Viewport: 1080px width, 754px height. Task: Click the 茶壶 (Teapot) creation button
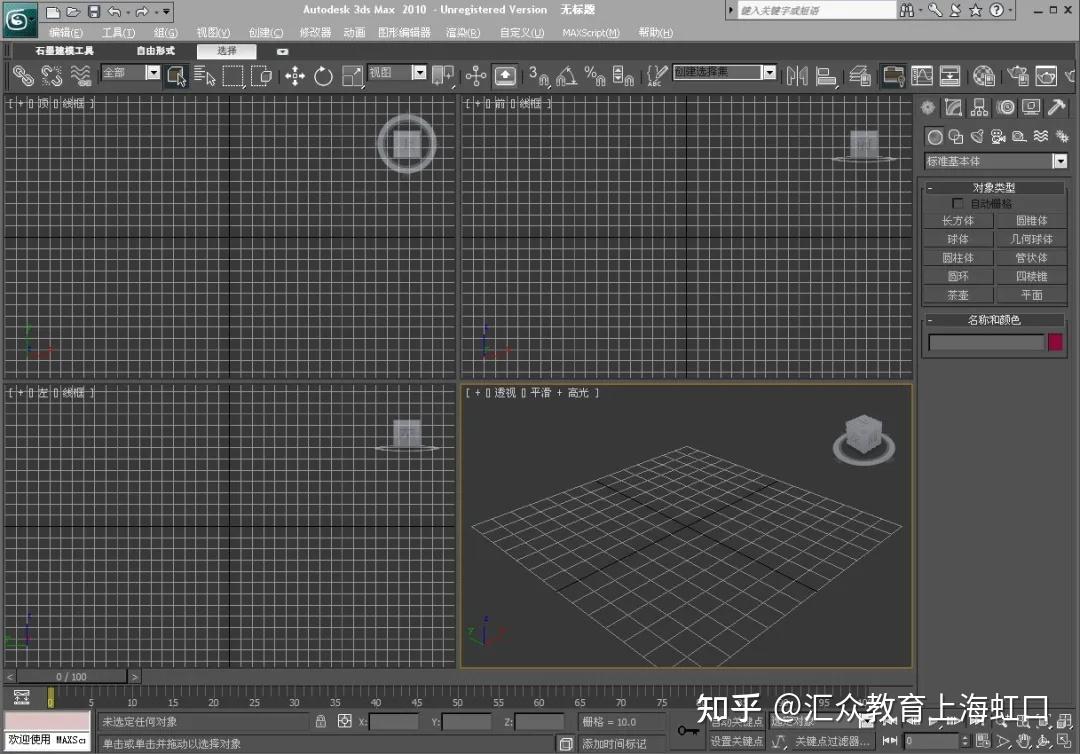point(957,294)
